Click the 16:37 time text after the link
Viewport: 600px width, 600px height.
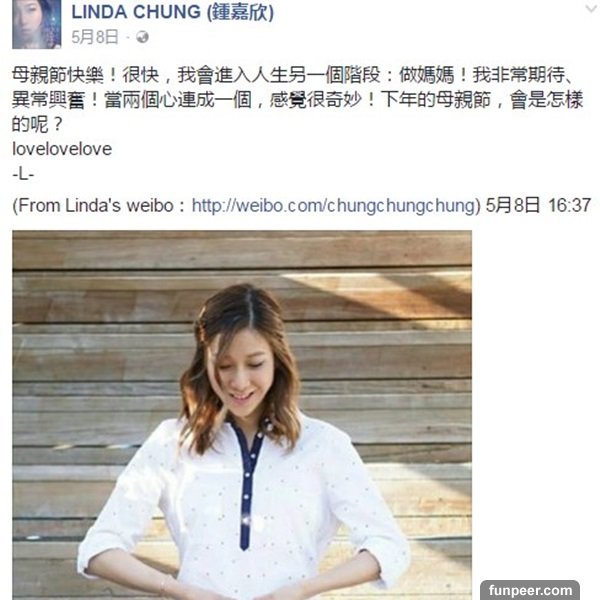(569, 205)
